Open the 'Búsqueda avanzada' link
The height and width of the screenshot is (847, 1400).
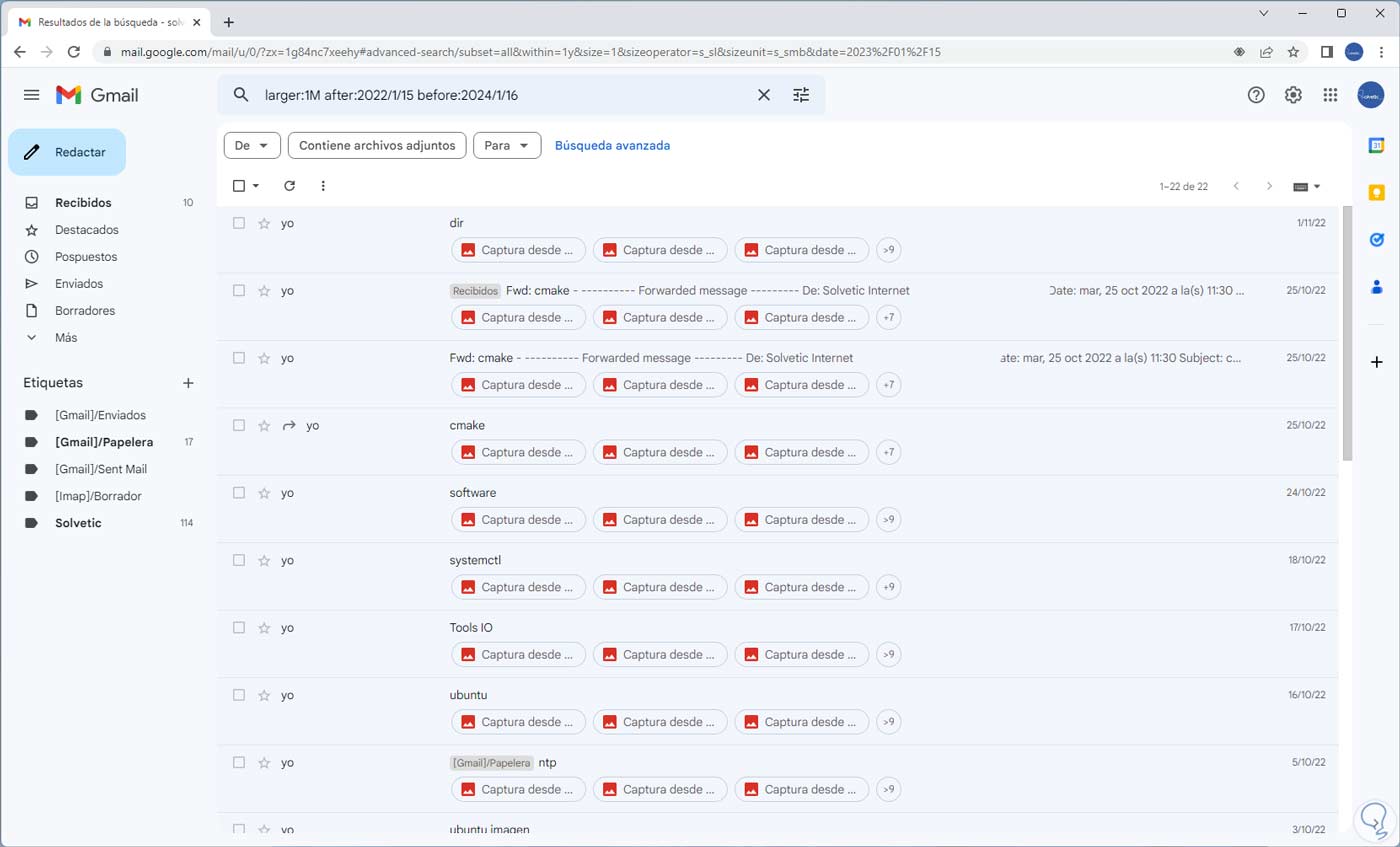click(612, 146)
